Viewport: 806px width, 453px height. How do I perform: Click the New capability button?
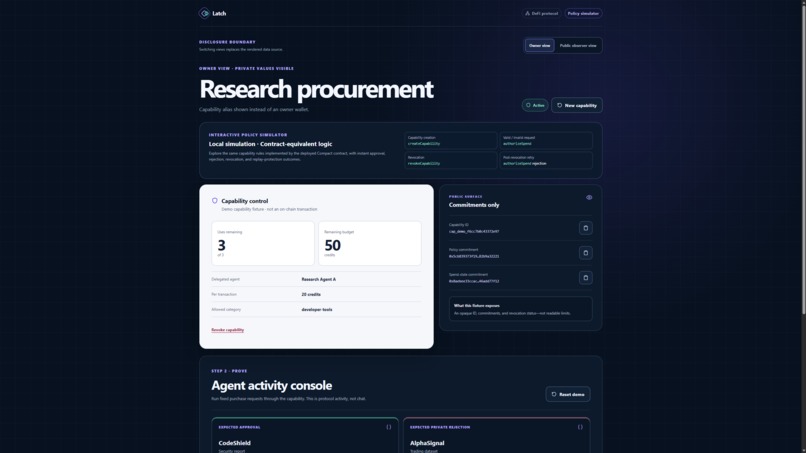[577, 105]
